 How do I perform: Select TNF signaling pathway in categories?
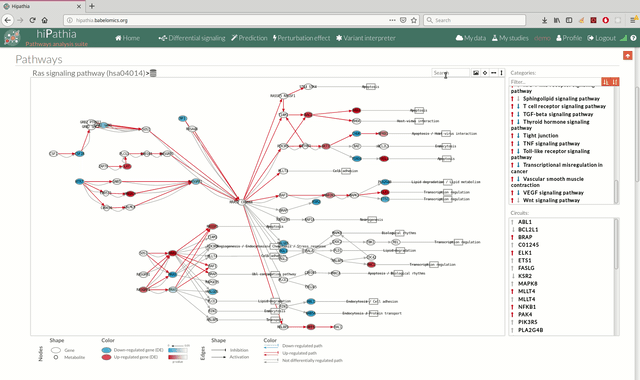551,144
